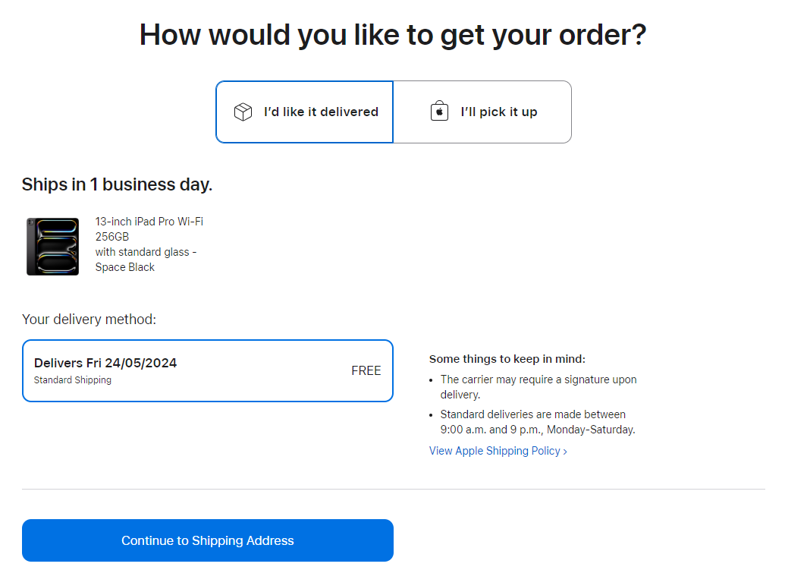Click the Apple shopping bag icon
The height and width of the screenshot is (570, 785).
click(439, 112)
